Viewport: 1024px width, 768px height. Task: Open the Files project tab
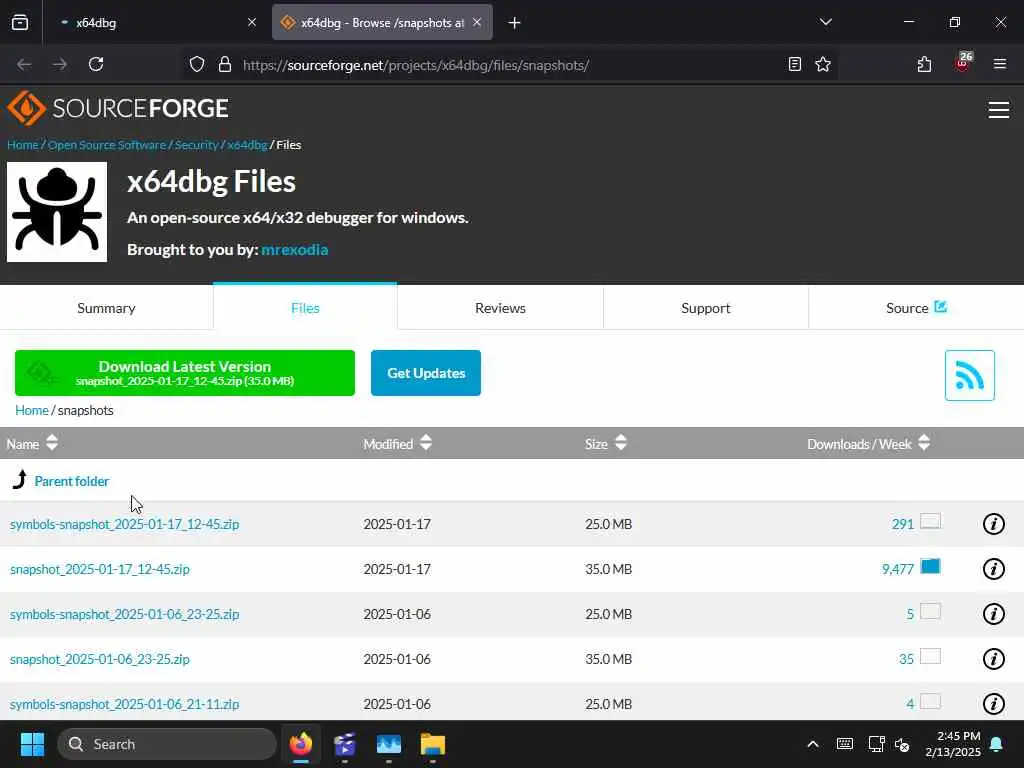coord(305,308)
